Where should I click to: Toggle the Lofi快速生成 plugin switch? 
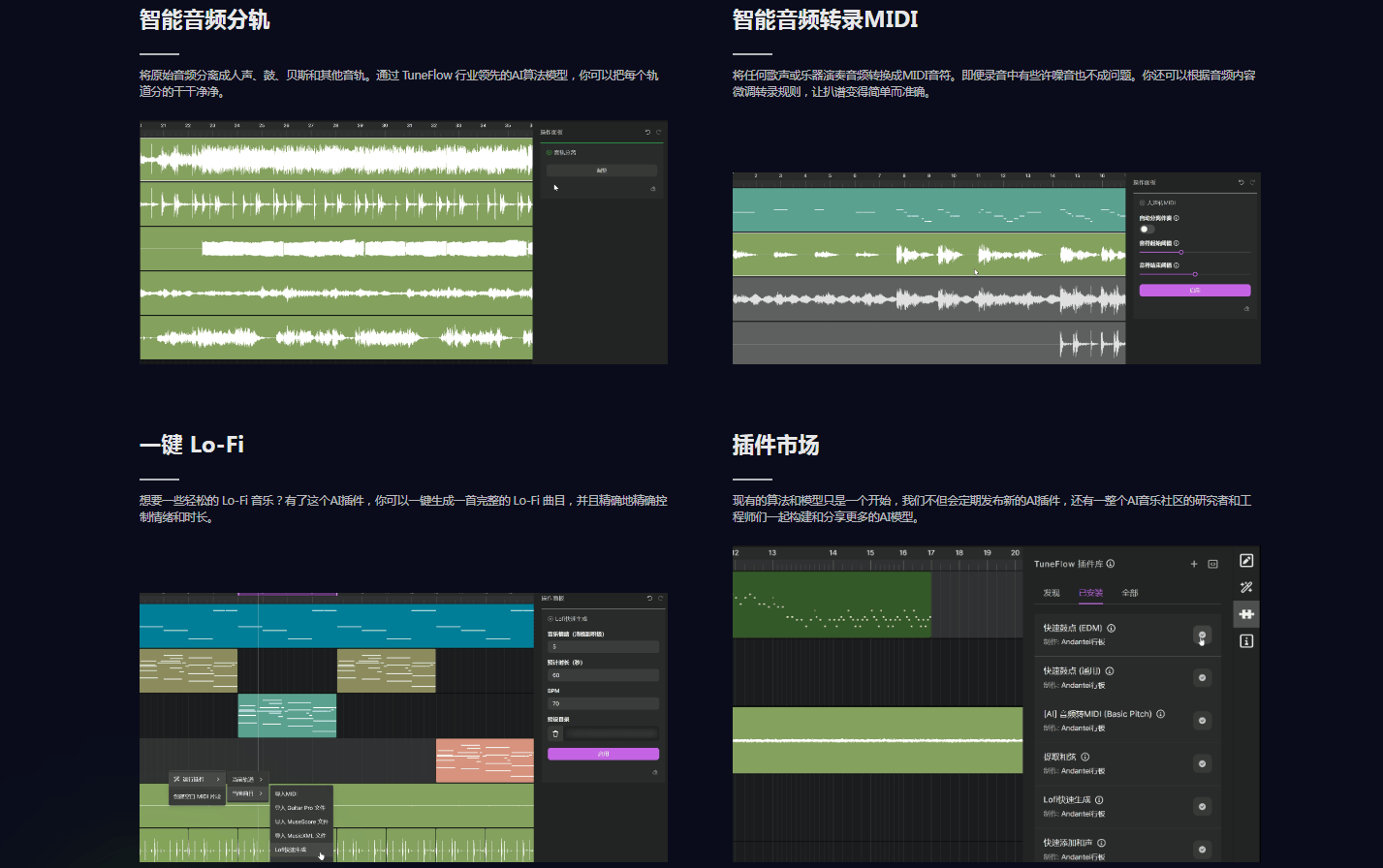(1202, 806)
